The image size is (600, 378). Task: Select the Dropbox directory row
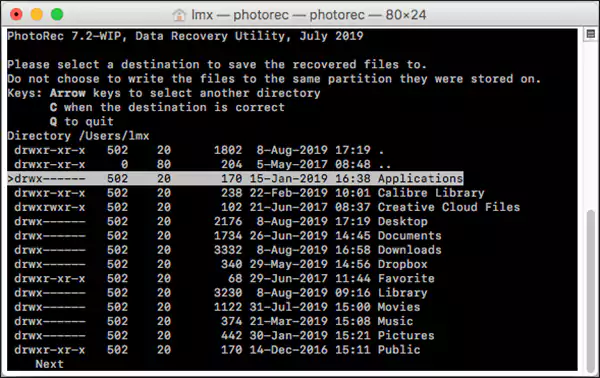pos(221,264)
